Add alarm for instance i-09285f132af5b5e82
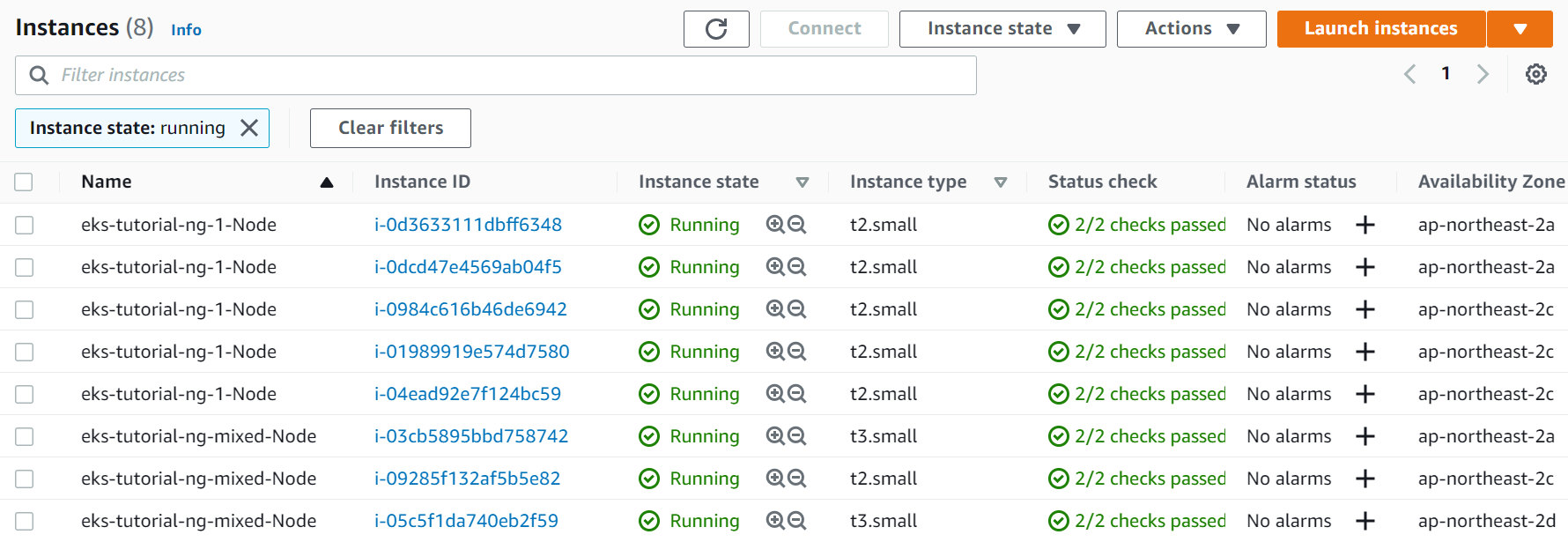 point(1365,479)
